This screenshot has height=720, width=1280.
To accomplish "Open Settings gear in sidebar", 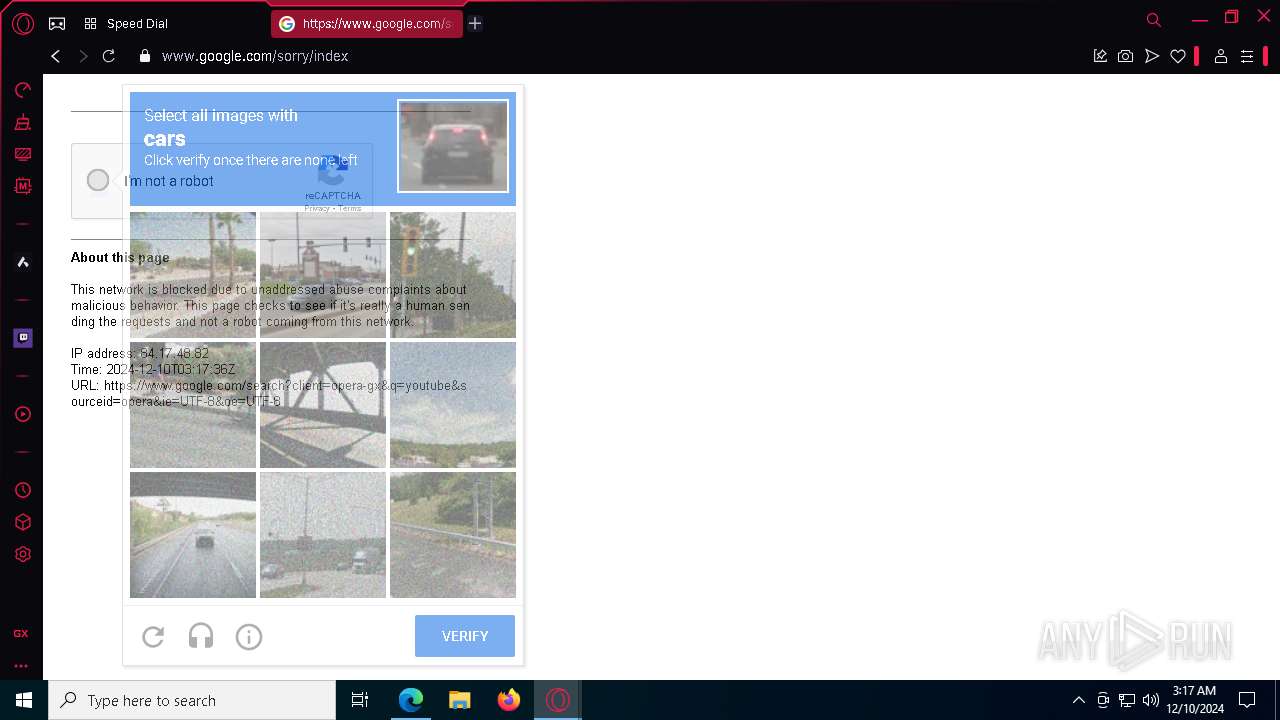I will coord(22,554).
